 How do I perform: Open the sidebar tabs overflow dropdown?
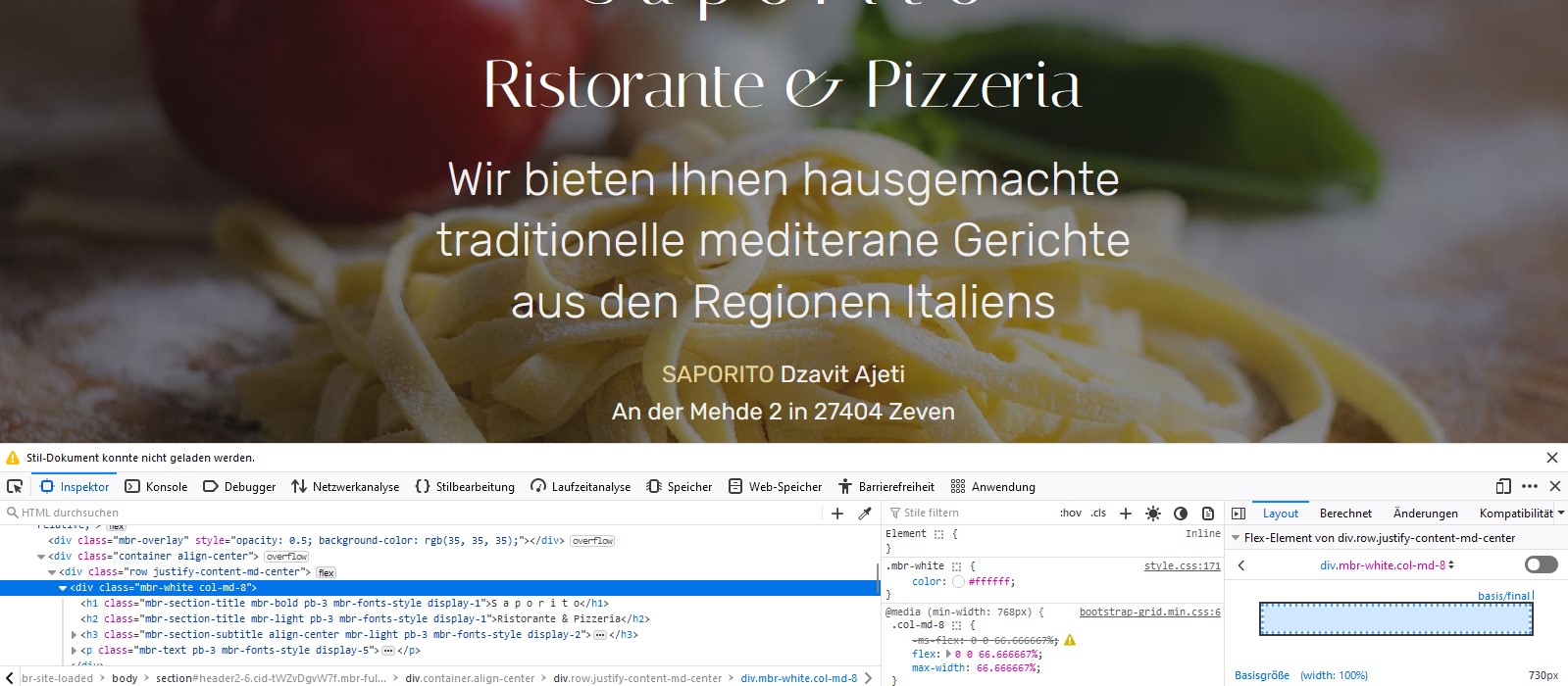point(1561,513)
